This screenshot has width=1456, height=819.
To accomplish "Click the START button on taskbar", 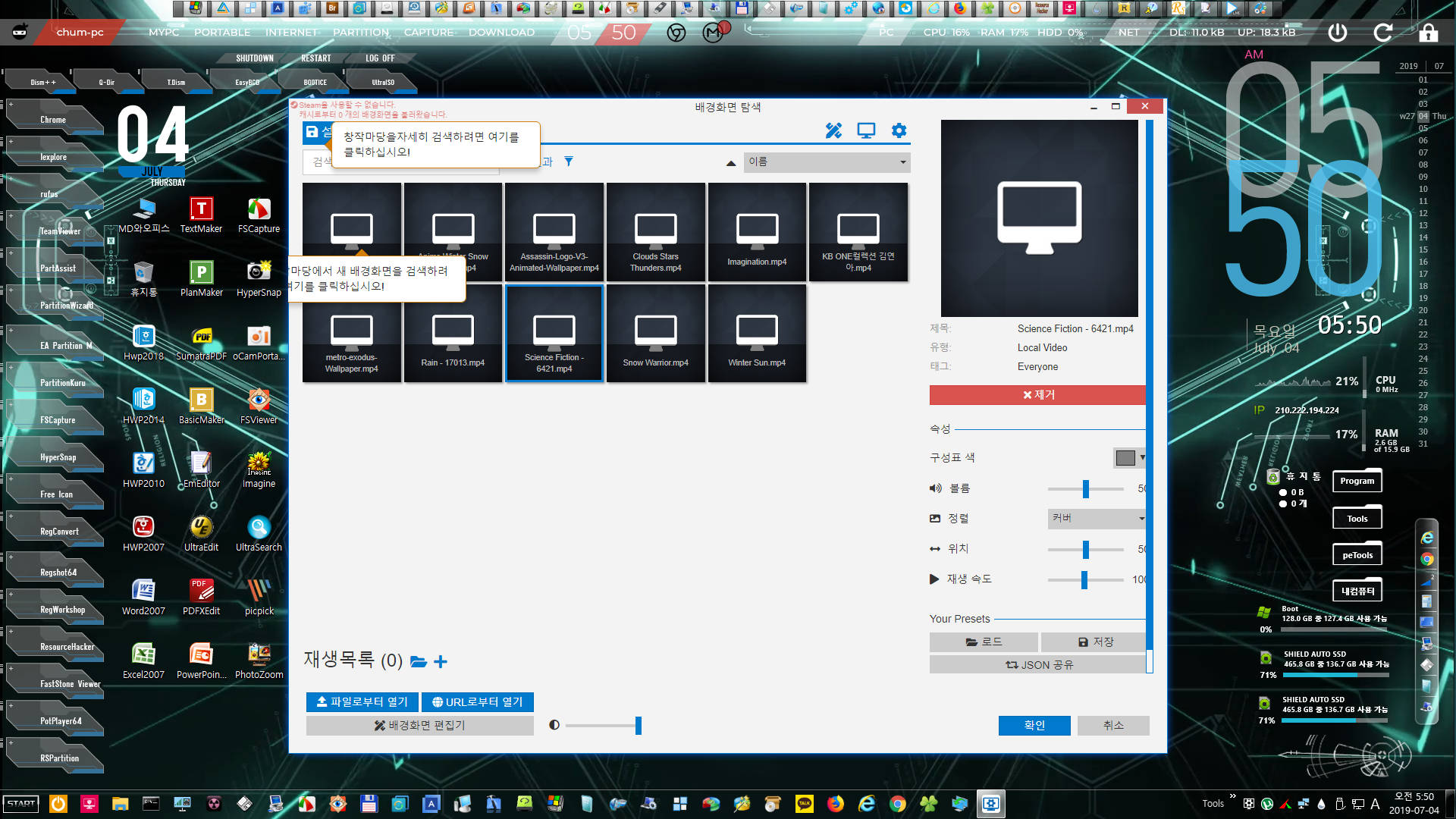I will click(x=21, y=804).
